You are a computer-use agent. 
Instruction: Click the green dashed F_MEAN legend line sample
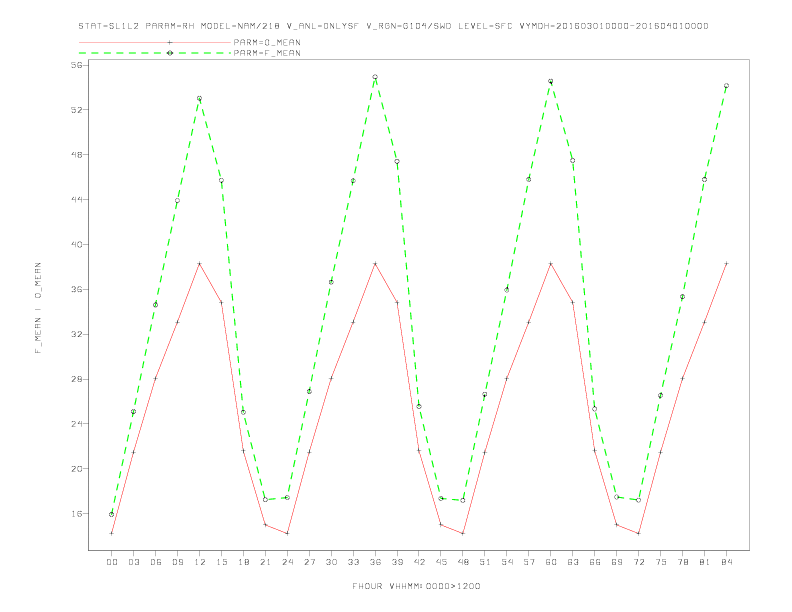point(155,53)
